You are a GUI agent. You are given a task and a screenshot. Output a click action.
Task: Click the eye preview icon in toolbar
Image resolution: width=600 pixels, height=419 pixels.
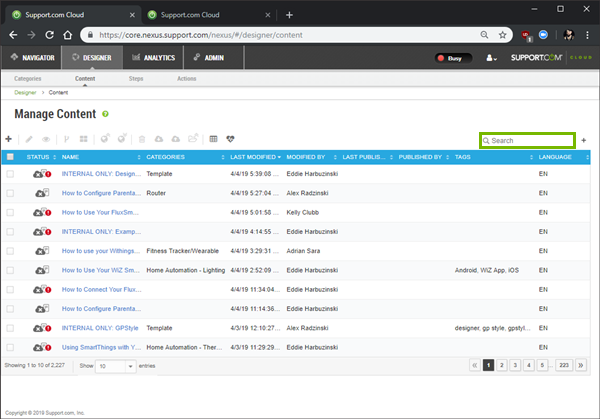tap(46, 139)
